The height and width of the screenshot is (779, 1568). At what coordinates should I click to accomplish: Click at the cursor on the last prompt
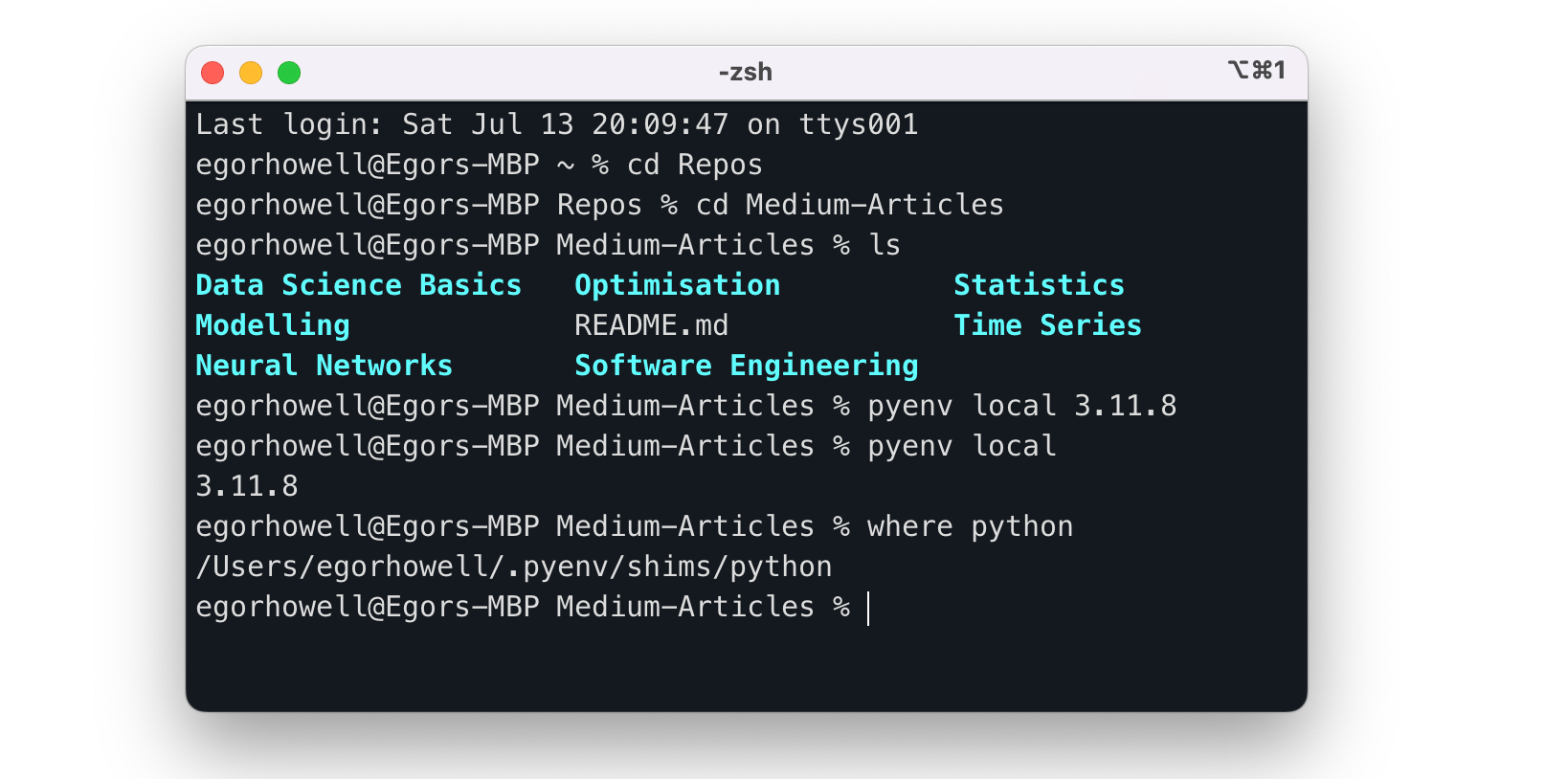868,608
